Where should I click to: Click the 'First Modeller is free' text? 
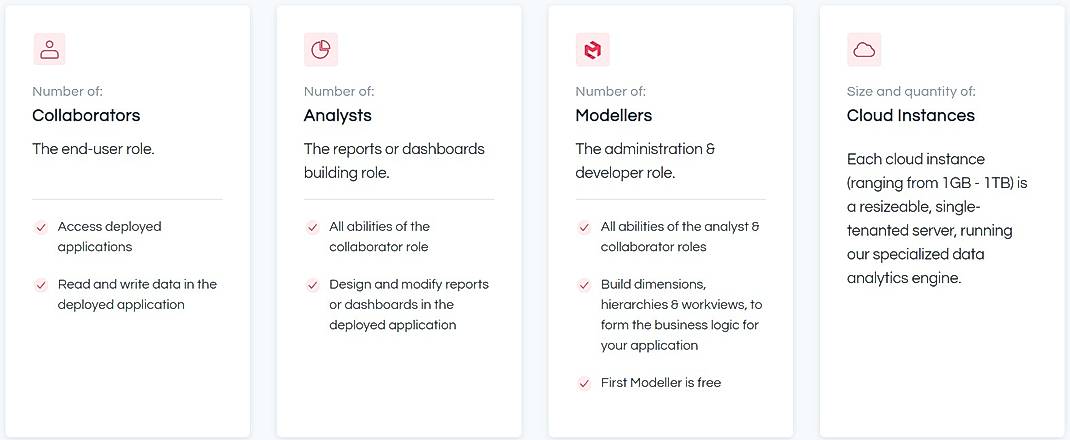(661, 383)
